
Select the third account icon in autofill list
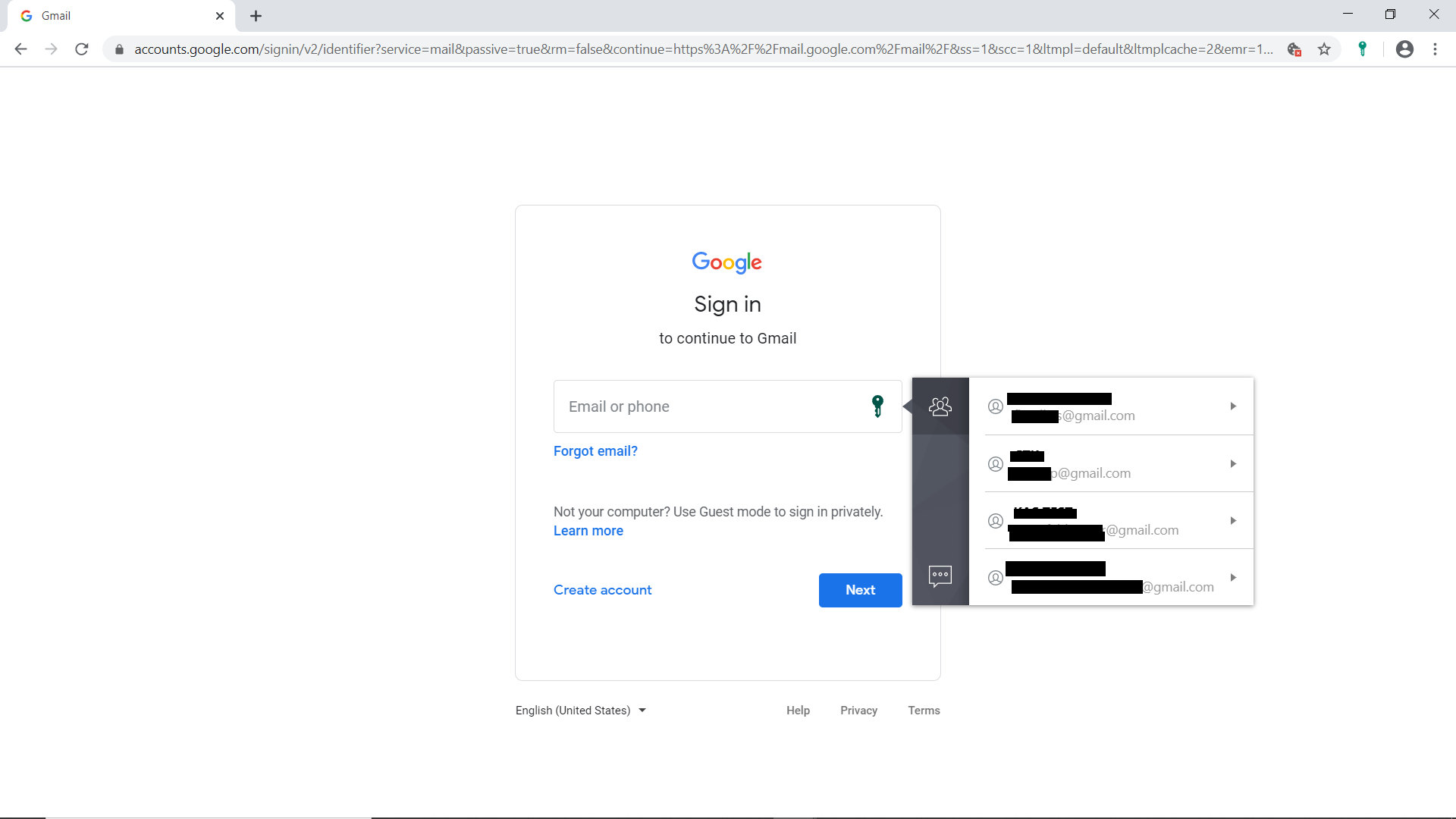click(x=996, y=521)
